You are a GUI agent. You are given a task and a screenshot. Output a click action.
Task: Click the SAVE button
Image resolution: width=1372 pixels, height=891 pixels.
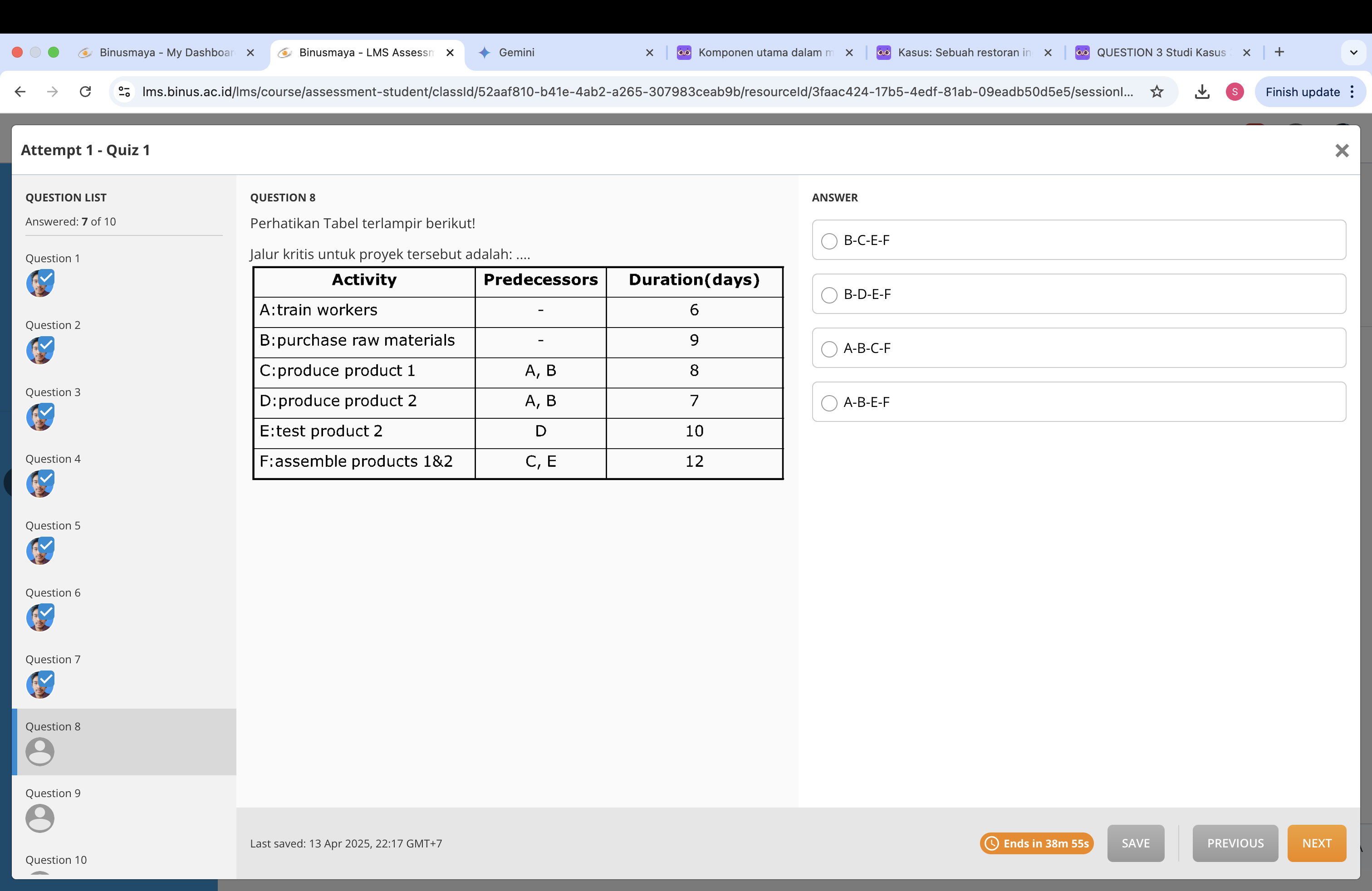coord(1135,843)
